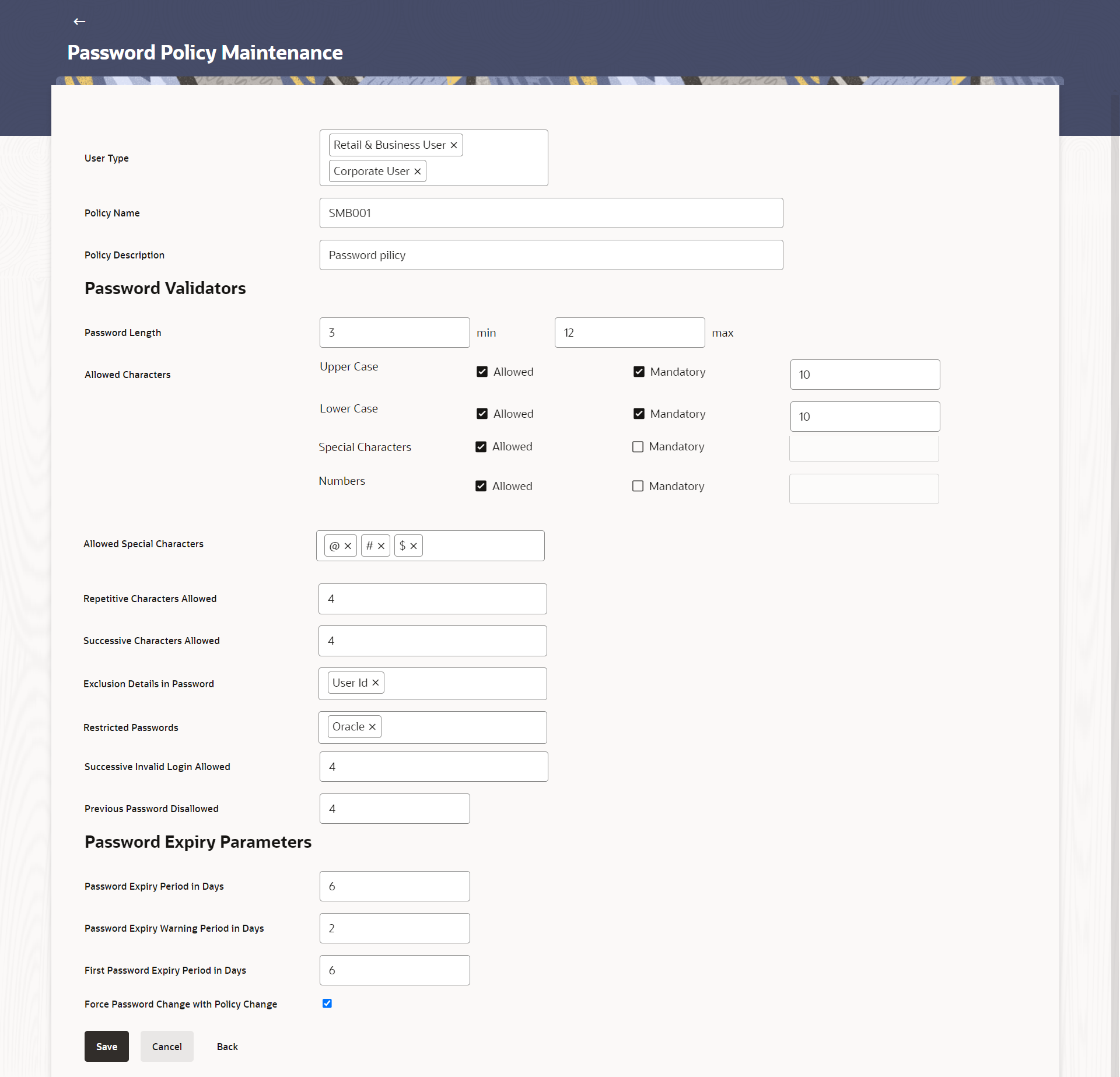
Task: Remove @ special character chip
Action: [348, 546]
